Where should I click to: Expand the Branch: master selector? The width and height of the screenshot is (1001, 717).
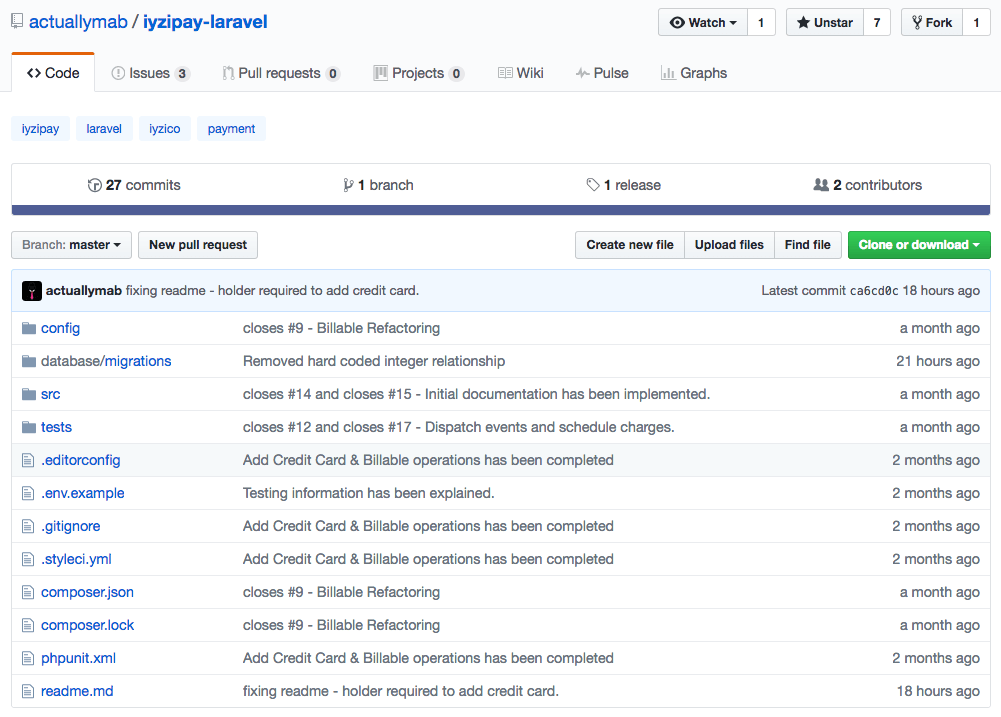(71, 245)
